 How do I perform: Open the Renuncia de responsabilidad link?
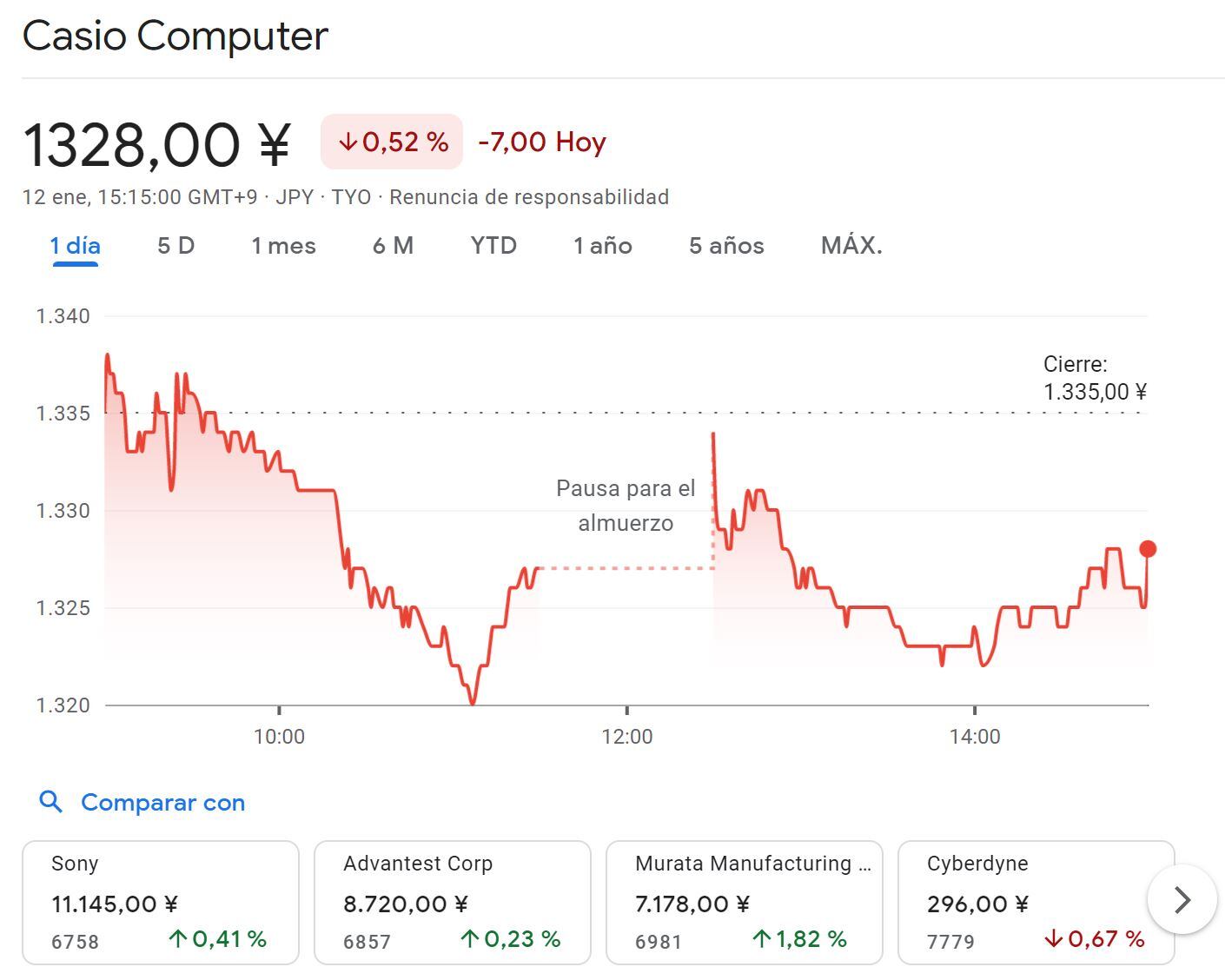[530, 196]
